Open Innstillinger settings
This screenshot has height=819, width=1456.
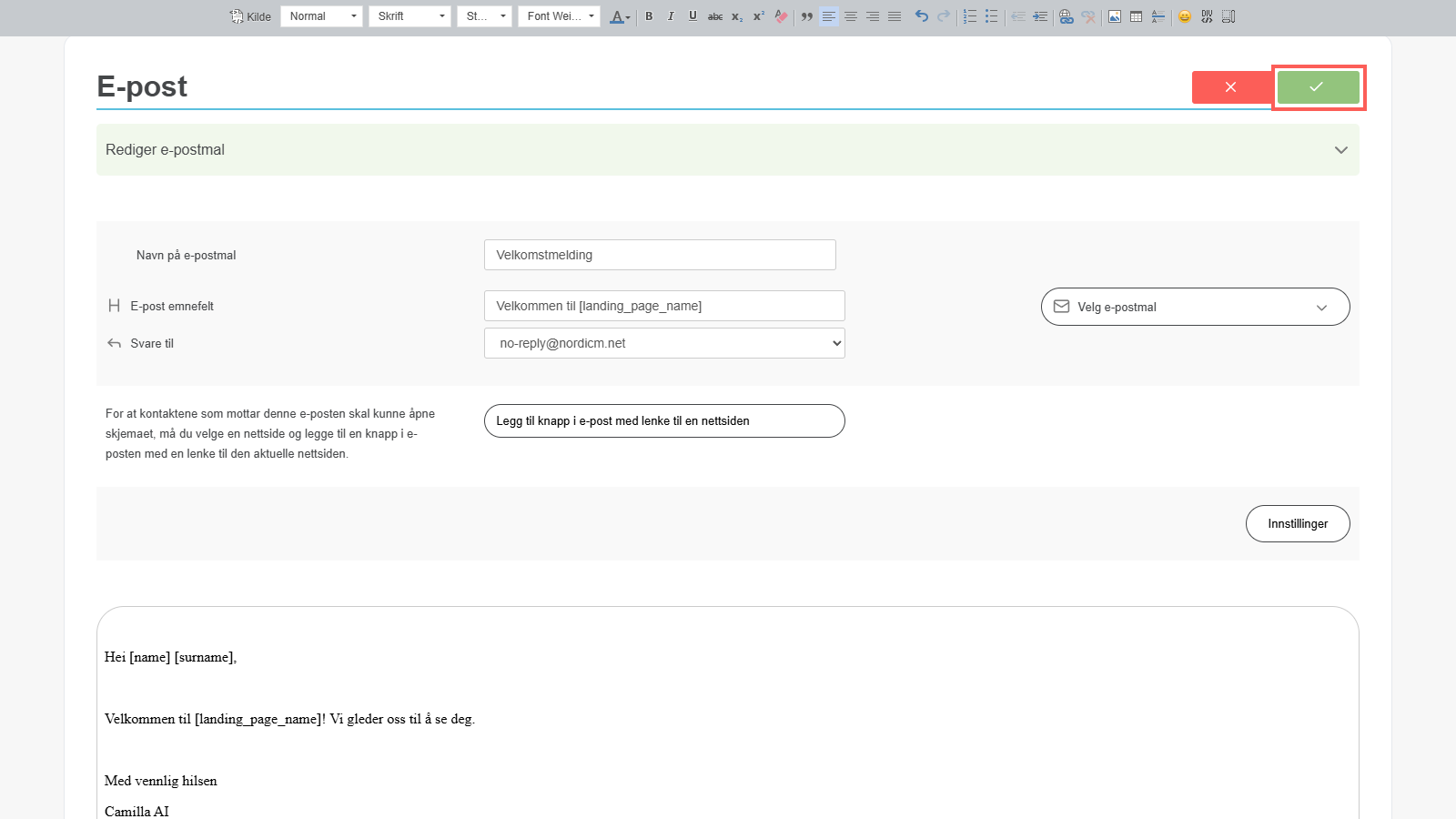pyautogui.click(x=1298, y=523)
